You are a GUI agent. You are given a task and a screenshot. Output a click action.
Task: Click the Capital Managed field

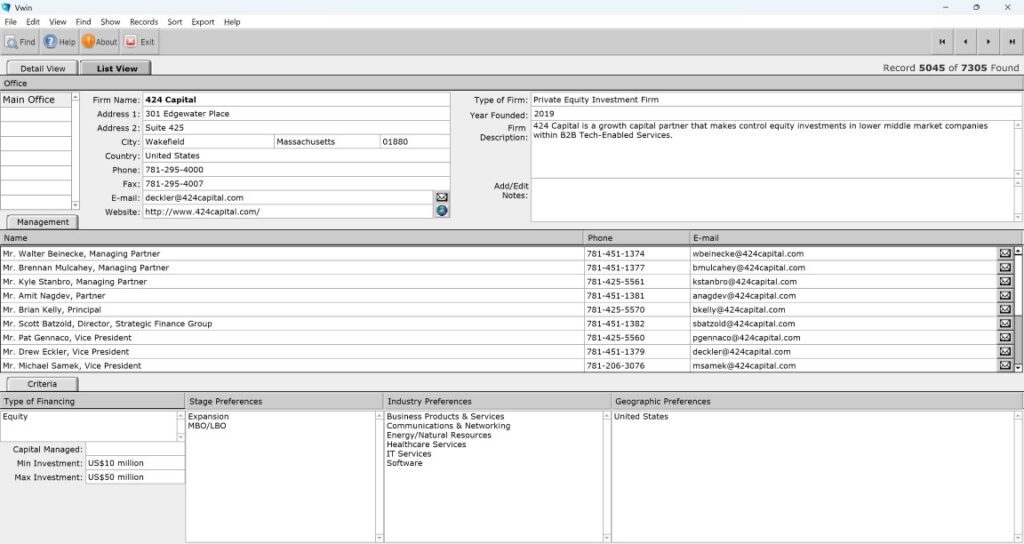click(135, 449)
